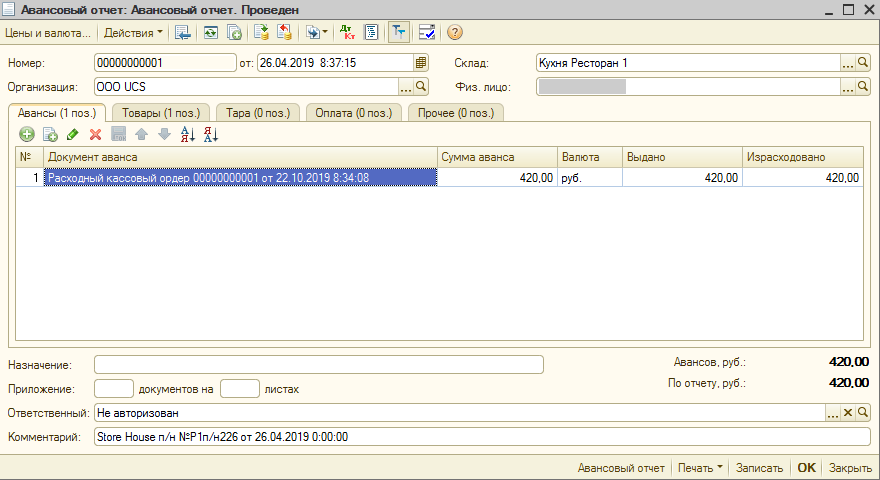
Task: Open the Печать dropdown menu
Action: click(700, 468)
